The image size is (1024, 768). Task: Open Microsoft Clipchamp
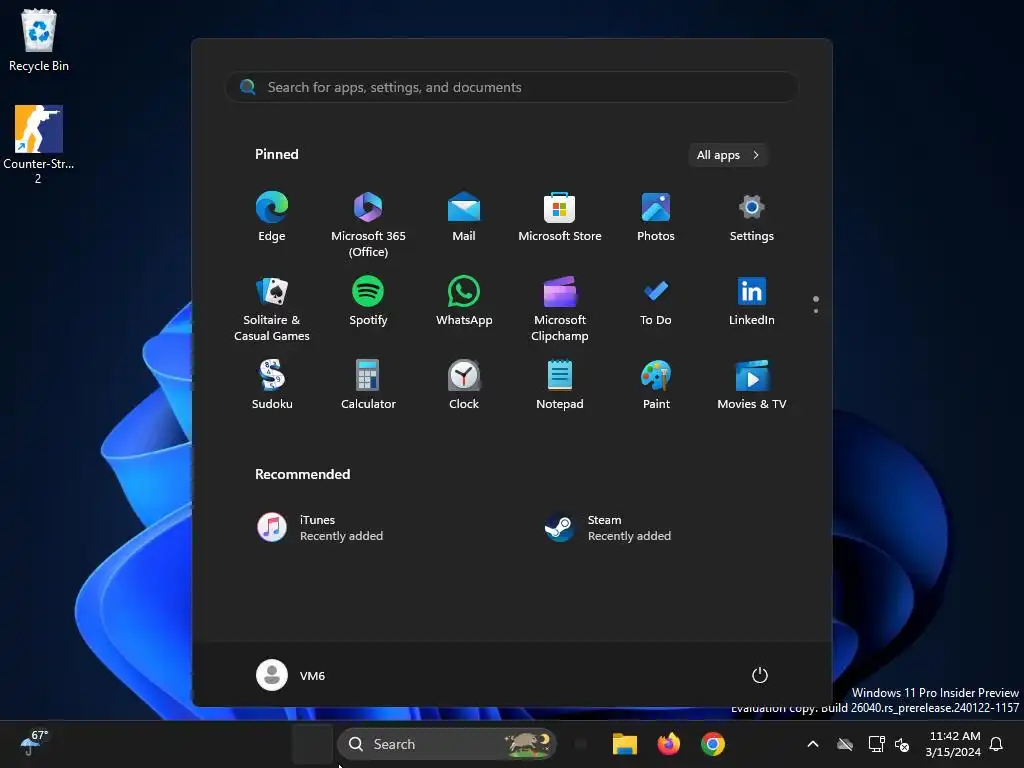click(x=560, y=309)
